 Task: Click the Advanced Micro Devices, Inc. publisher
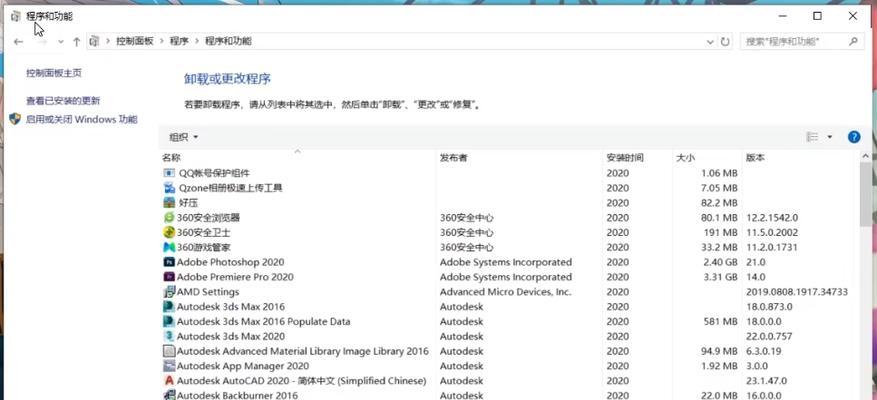506,291
